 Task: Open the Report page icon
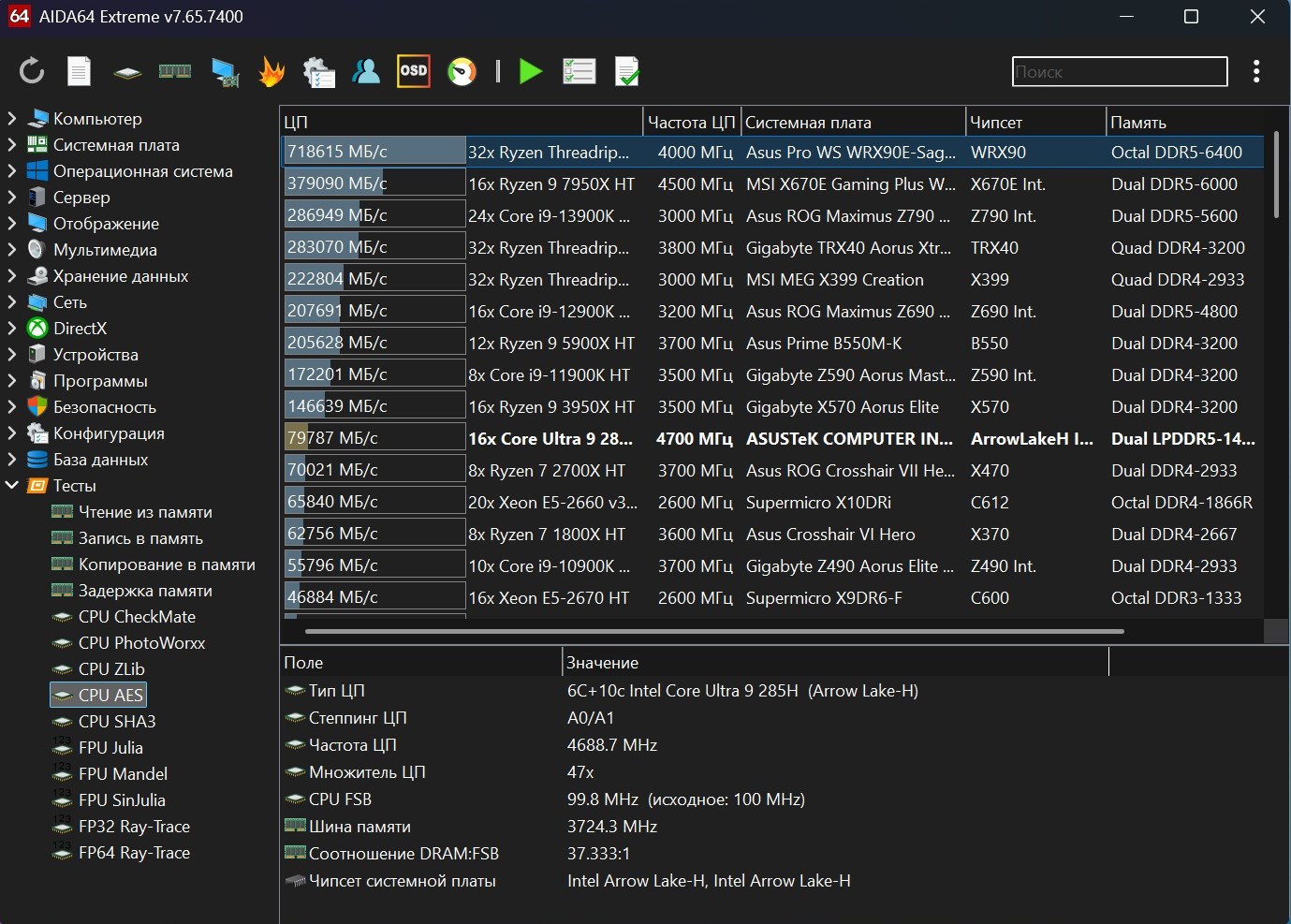[80, 71]
